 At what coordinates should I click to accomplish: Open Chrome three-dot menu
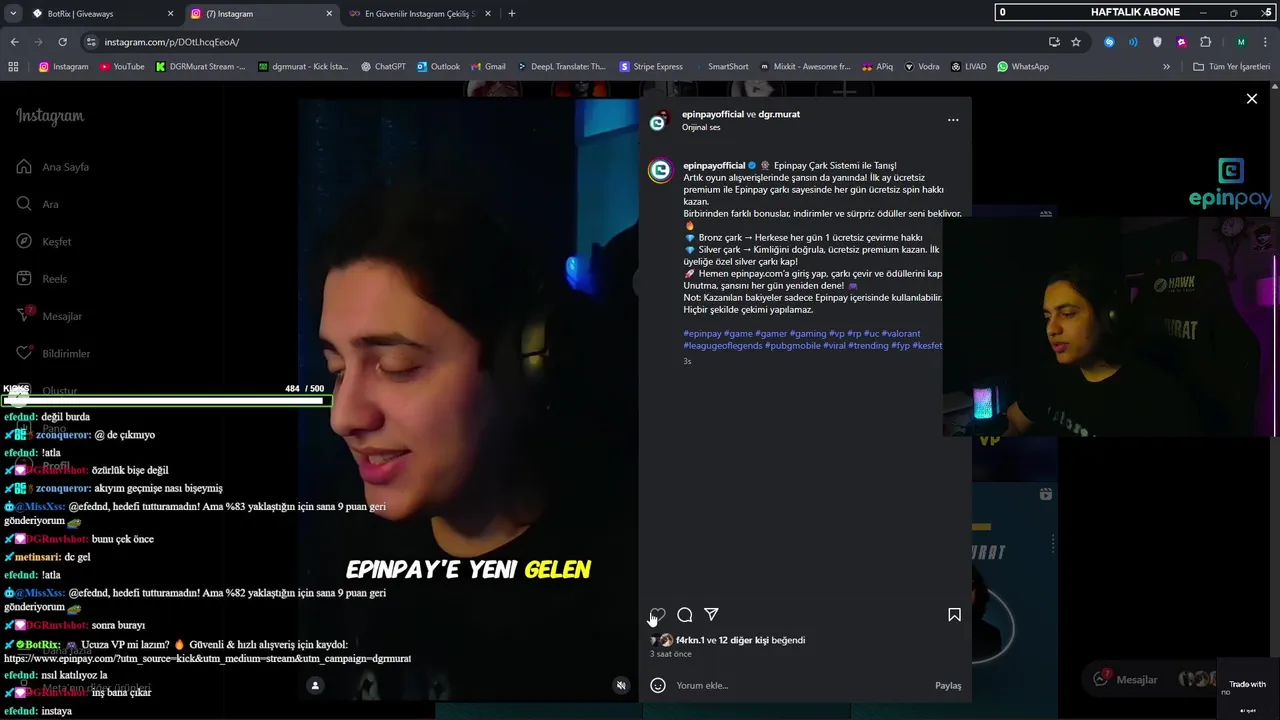click(1266, 42)
